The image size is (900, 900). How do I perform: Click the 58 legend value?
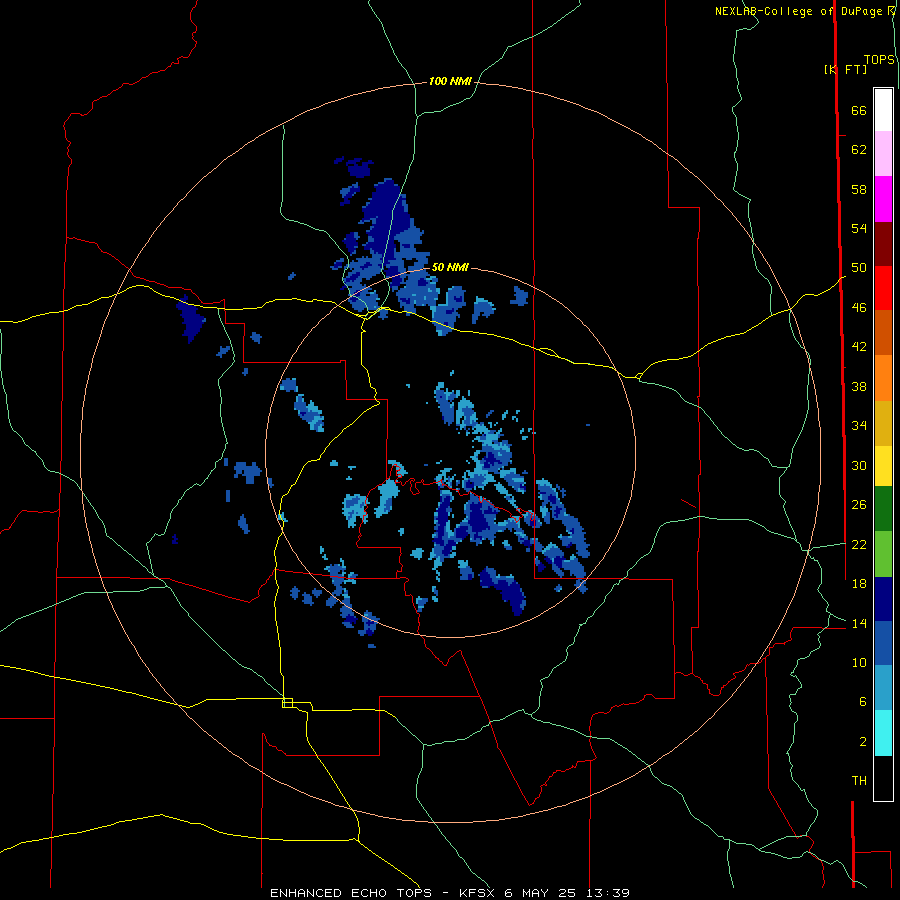pyautogui.click(x=859, y=189)
